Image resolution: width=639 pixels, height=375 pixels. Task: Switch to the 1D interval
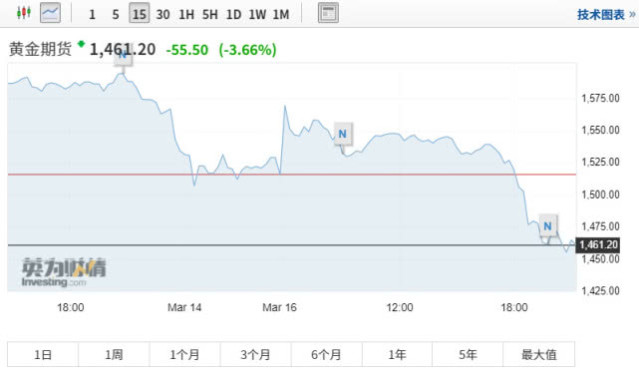[234, 14]
